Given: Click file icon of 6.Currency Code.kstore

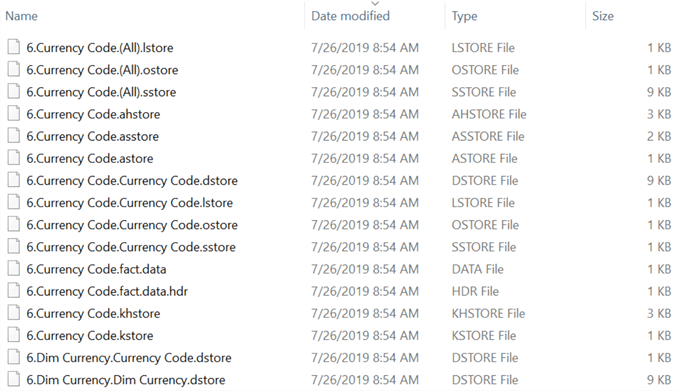Looking at the screenshot, I should (13, 335).
